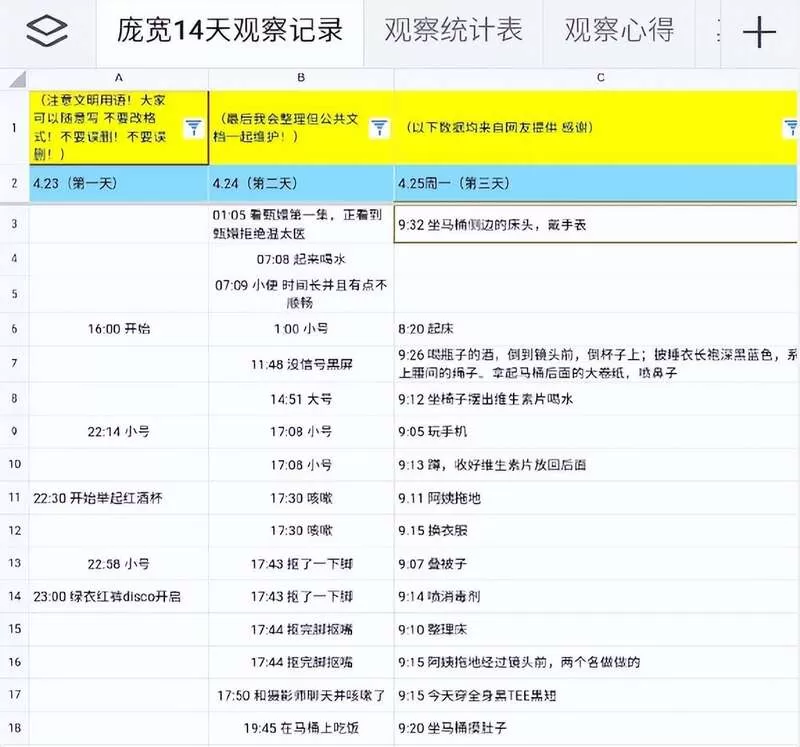Select cell 9:20 坐马桶摸肚子
Image resolution: width=800 pixels, height=747 pixels.
pos(596,728)
